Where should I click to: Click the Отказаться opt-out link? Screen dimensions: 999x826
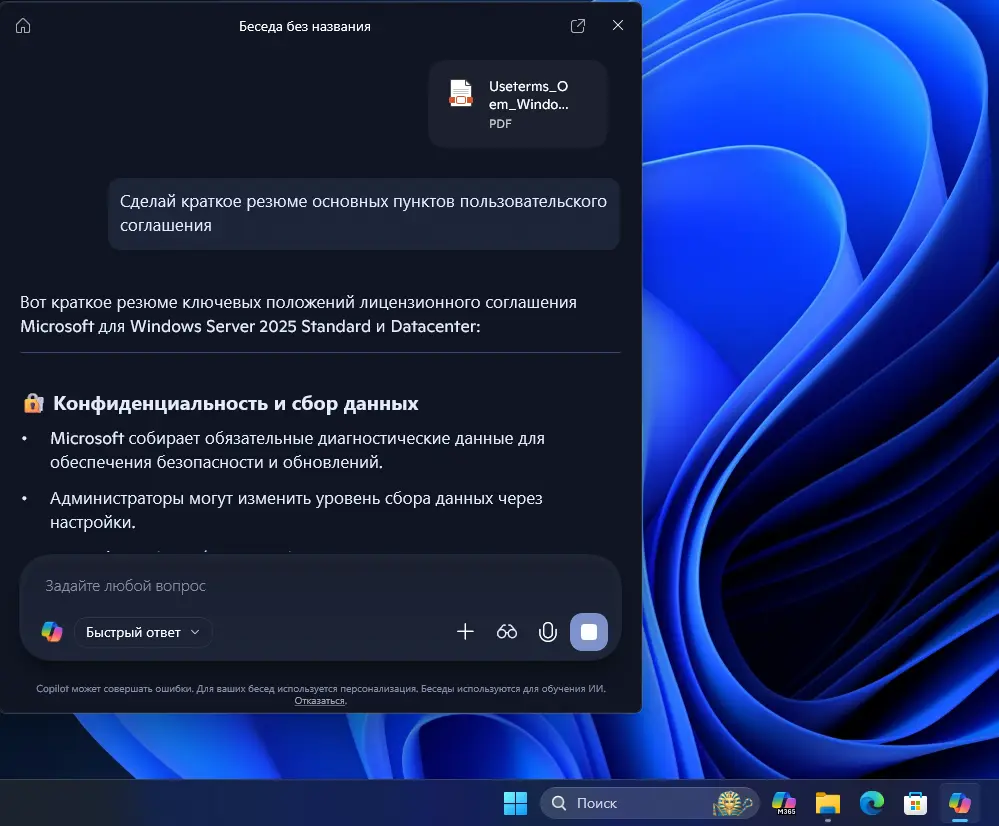(x=320, y=701)
